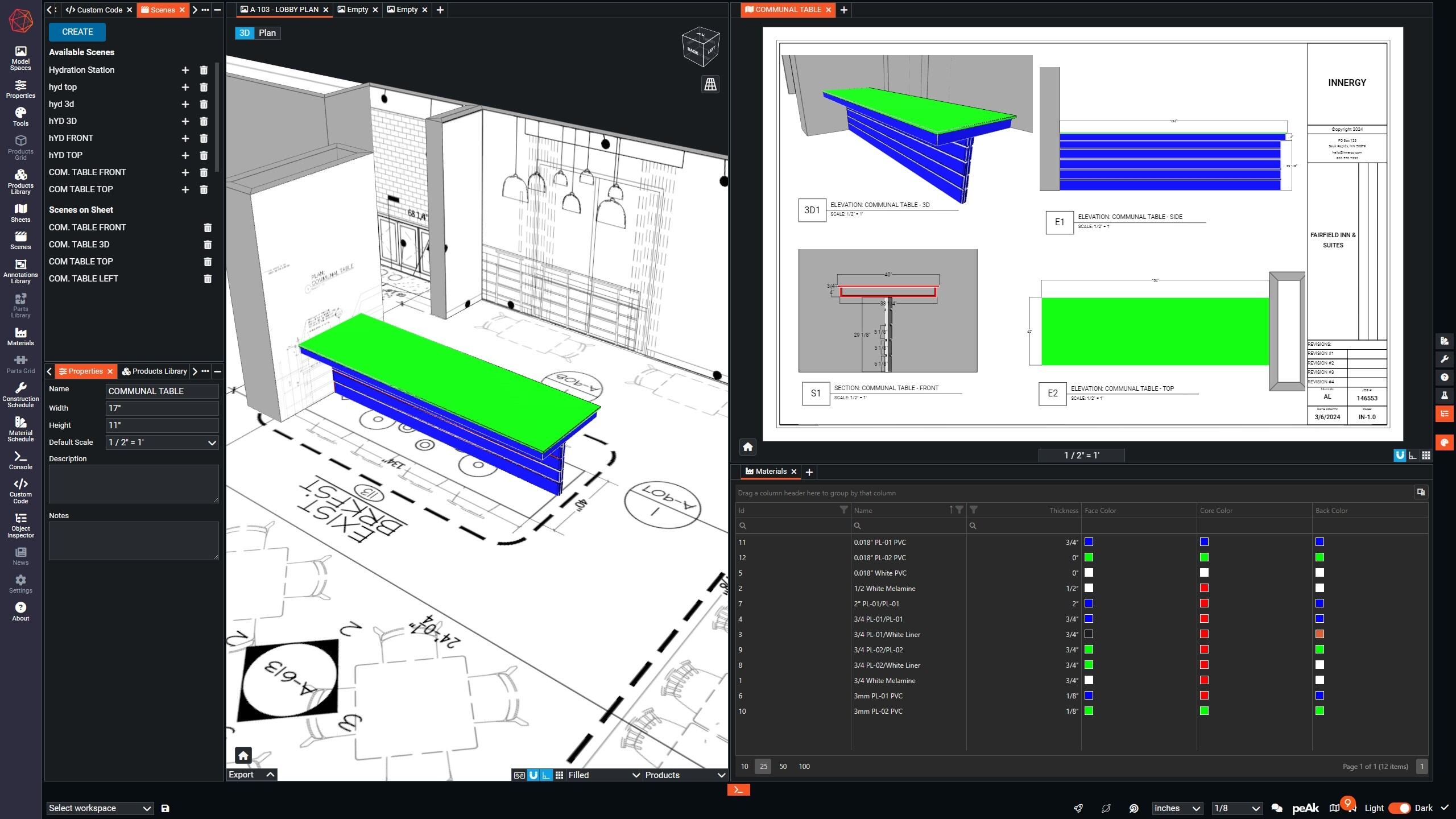Open the Products Library sidebar icon
The height and width of the screenshot is (819, 1456).
20,181
